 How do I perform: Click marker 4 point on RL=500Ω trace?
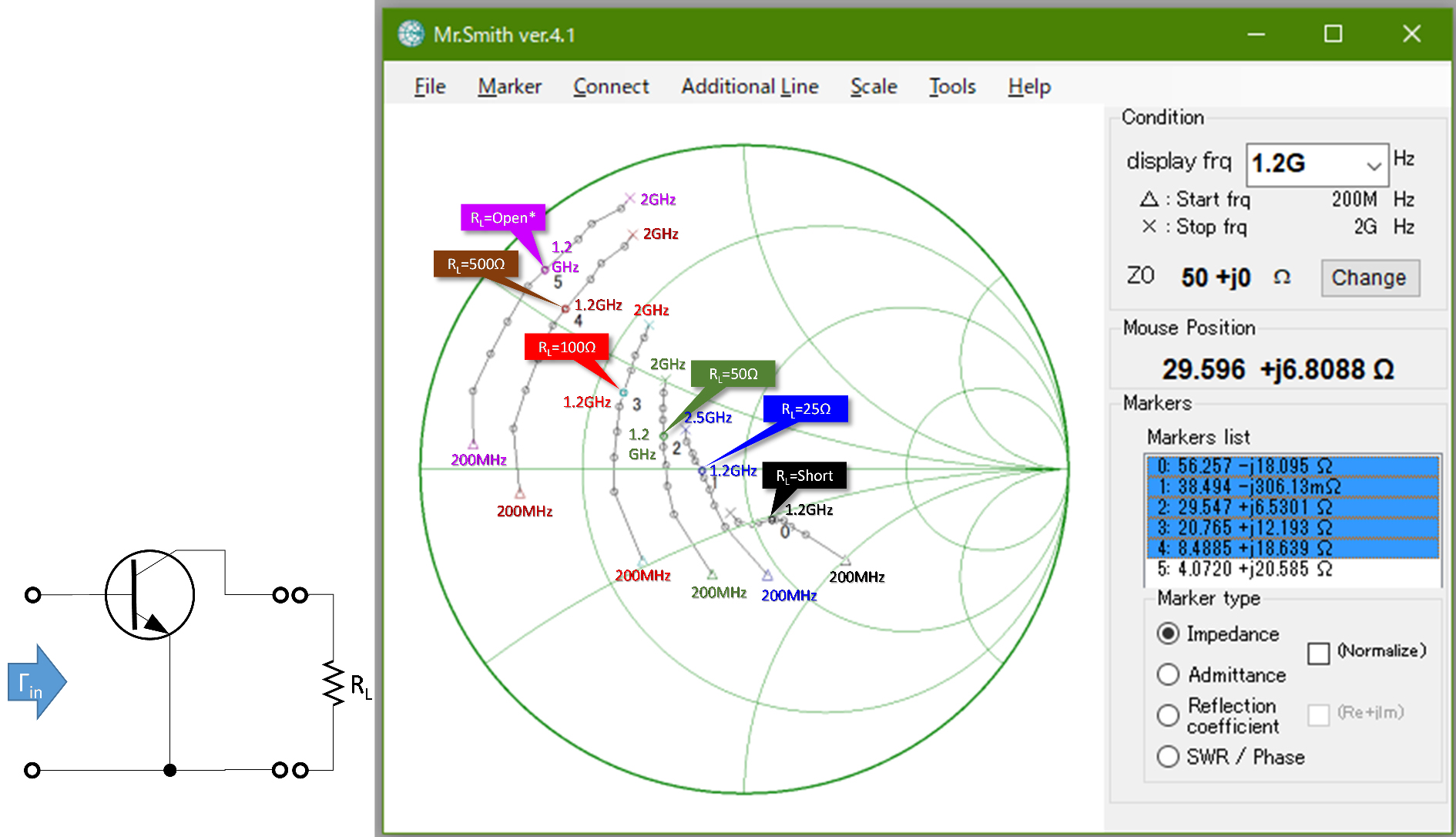click(x=565, y=308)
